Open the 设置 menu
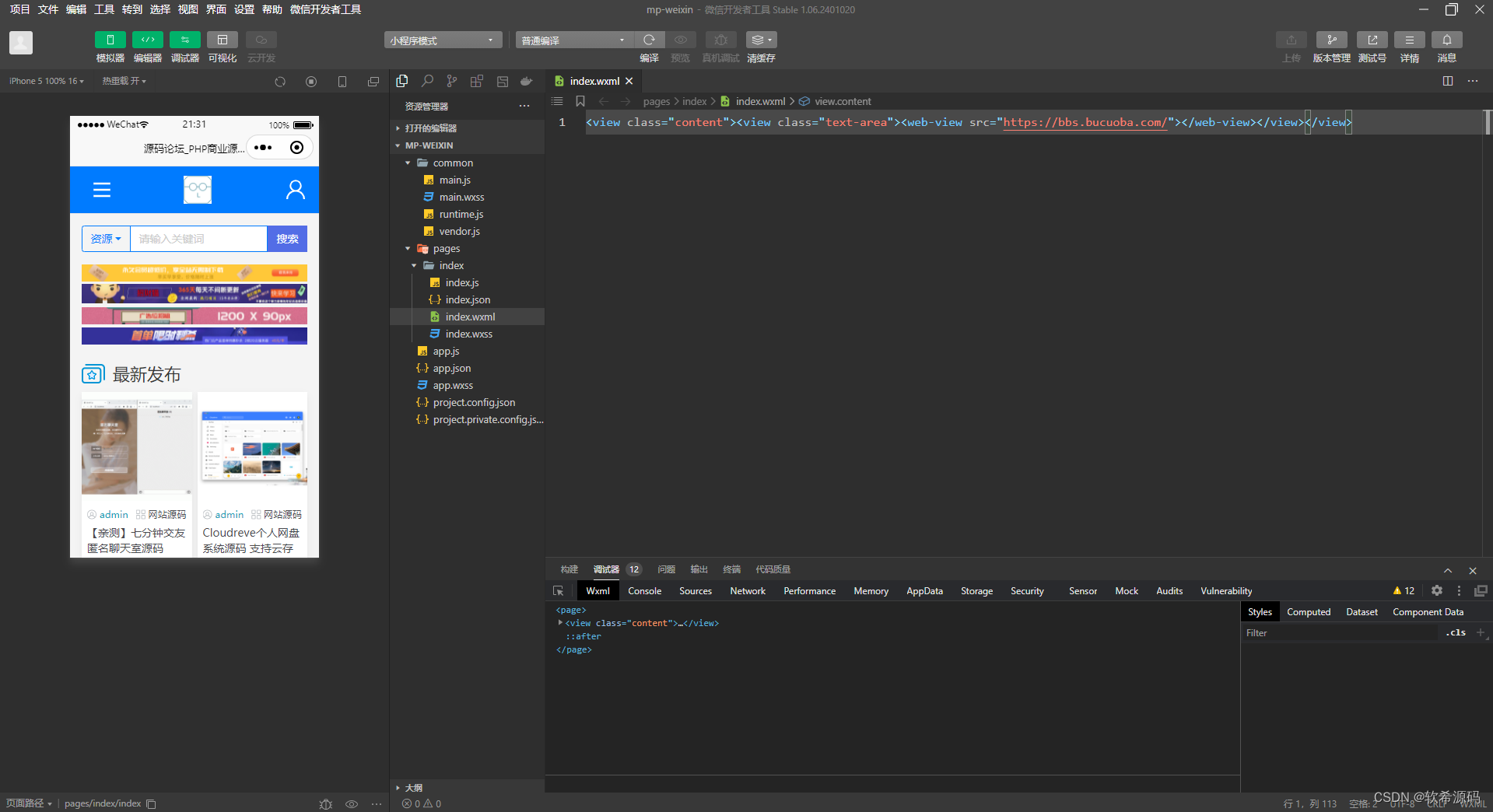The image size is (1493, 812). point(244,9)
